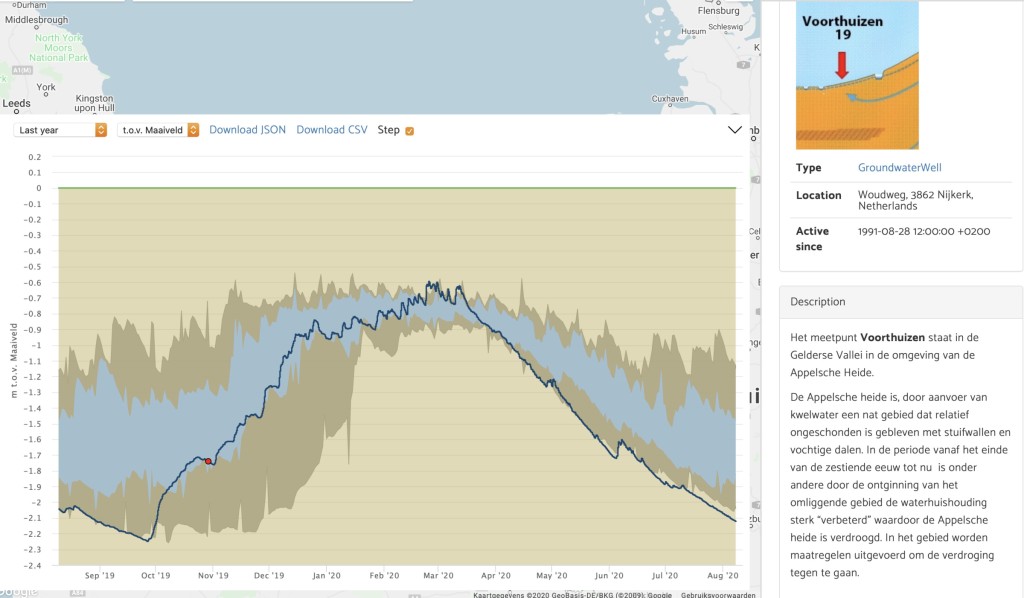1024x598 pixels.
Task: Click the 'Oct '19' x-axis label
Action: pos(155,575)
